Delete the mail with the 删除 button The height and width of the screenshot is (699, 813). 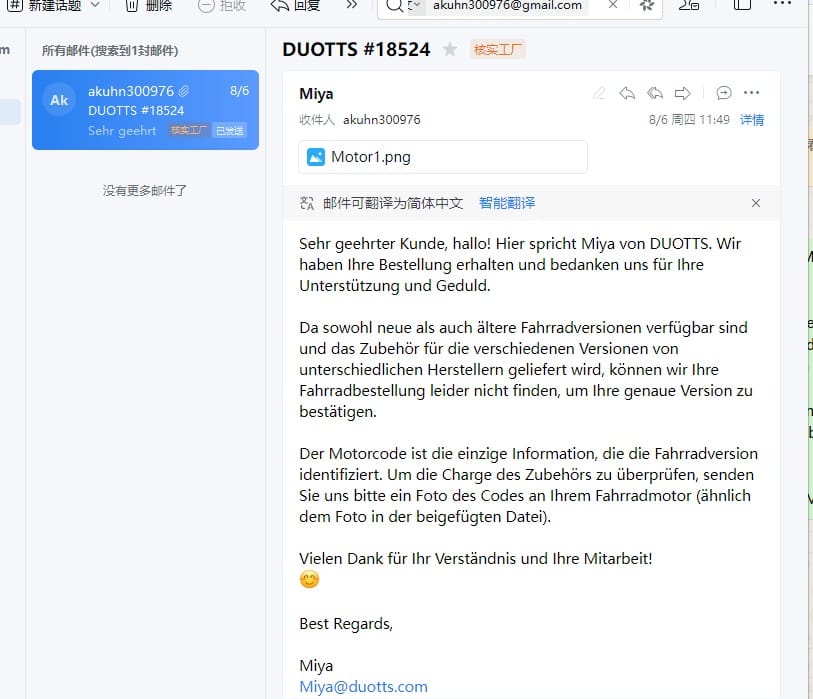tap(149, 6)
